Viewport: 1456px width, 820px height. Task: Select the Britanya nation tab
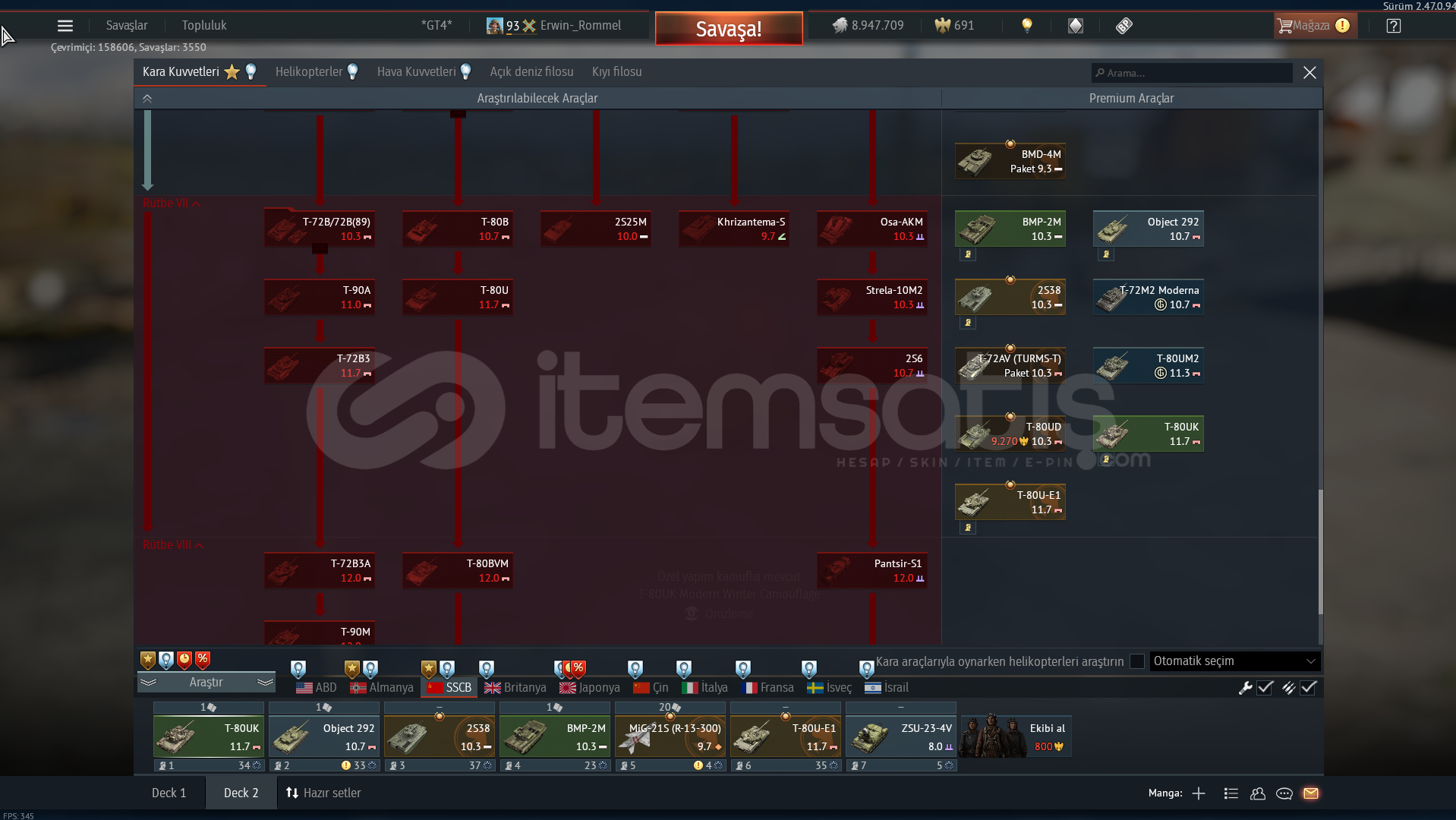[x=515, y=688]
